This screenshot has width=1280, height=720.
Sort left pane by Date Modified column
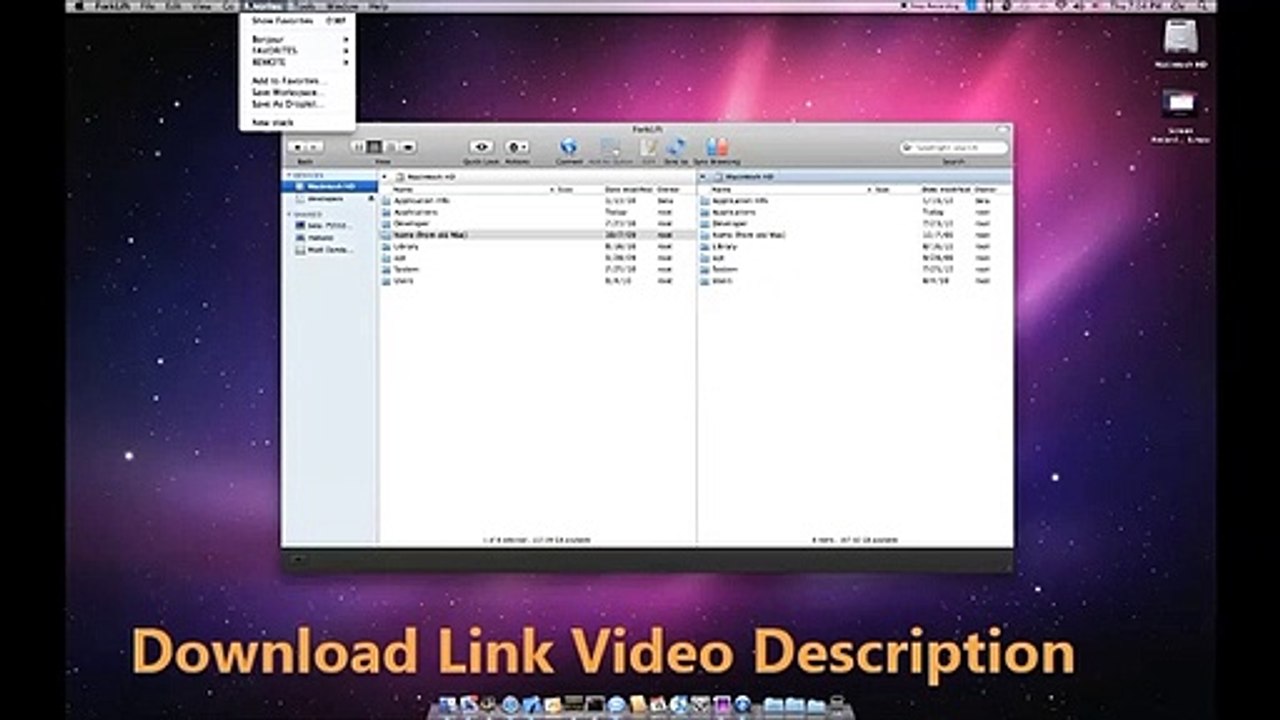(x=627, y=189)
